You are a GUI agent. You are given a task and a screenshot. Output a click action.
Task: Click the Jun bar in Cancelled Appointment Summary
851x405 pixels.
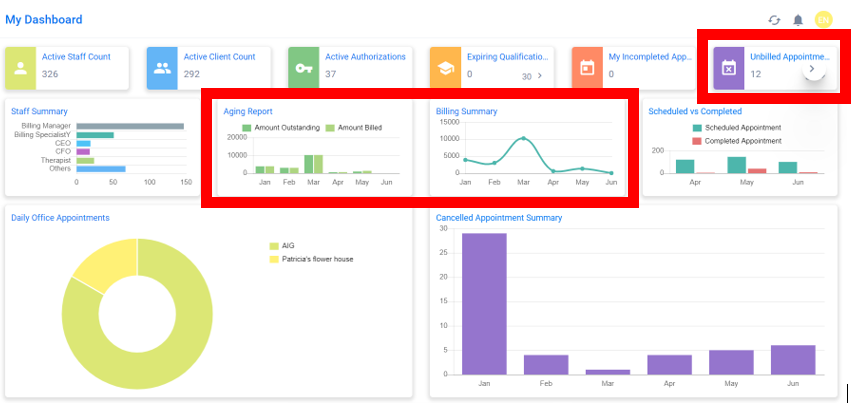click(x=793, y=360)
